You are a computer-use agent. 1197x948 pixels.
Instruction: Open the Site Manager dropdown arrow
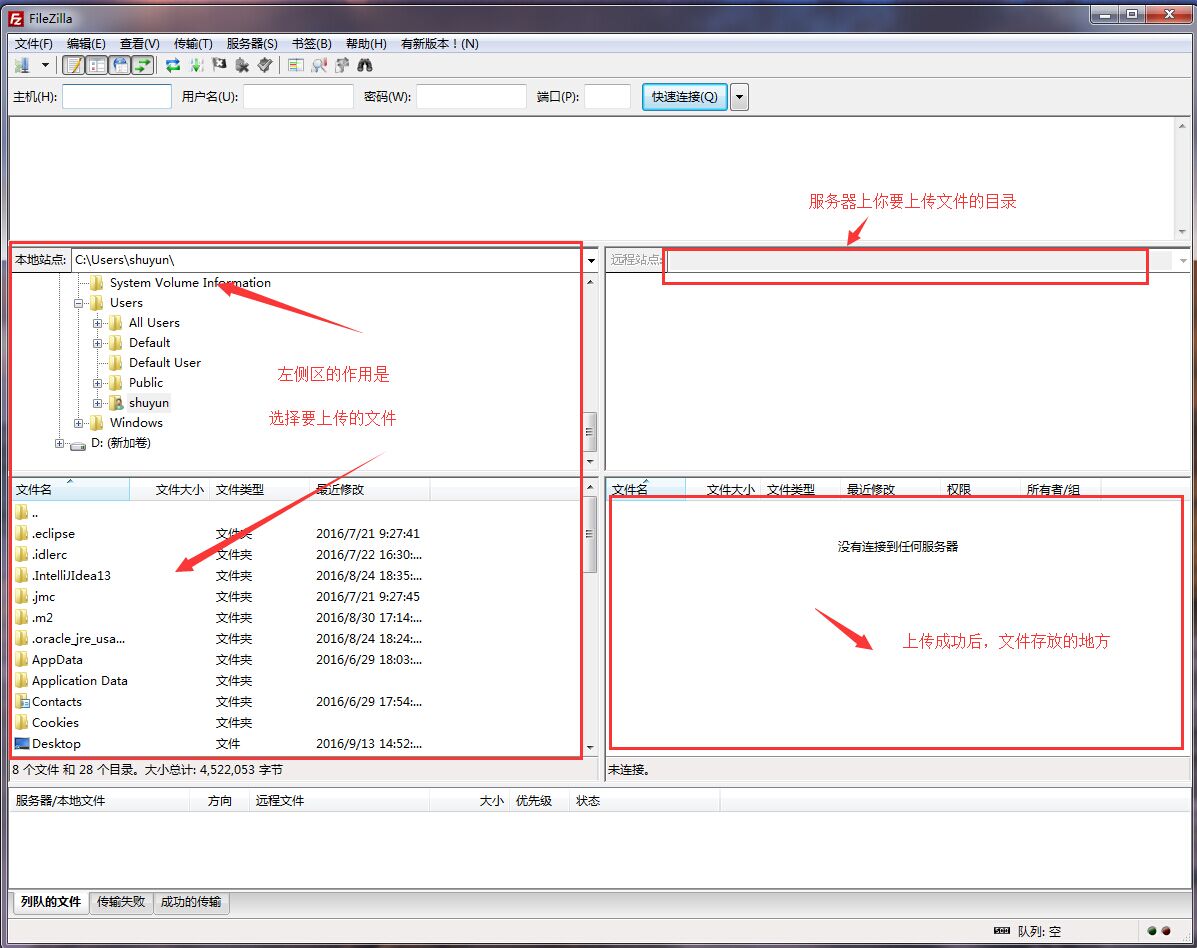click(x=45, y=66)
